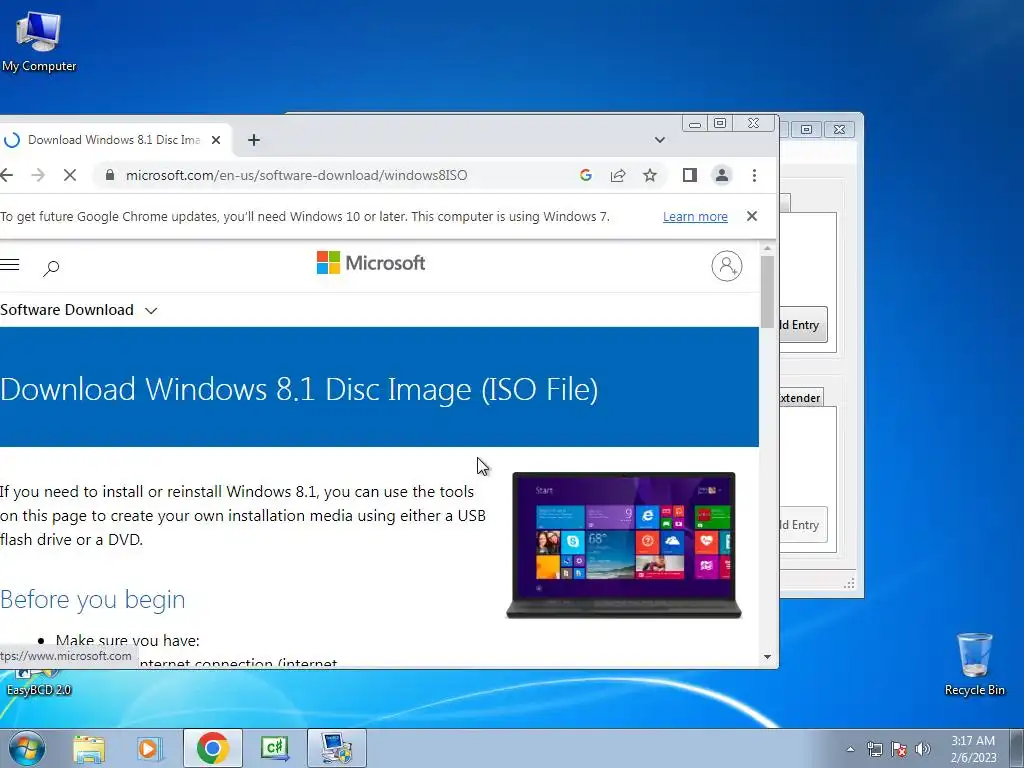Open the C# application taskbar icon
This screenshot has height=768, width=1024.
tap(275, 748)
